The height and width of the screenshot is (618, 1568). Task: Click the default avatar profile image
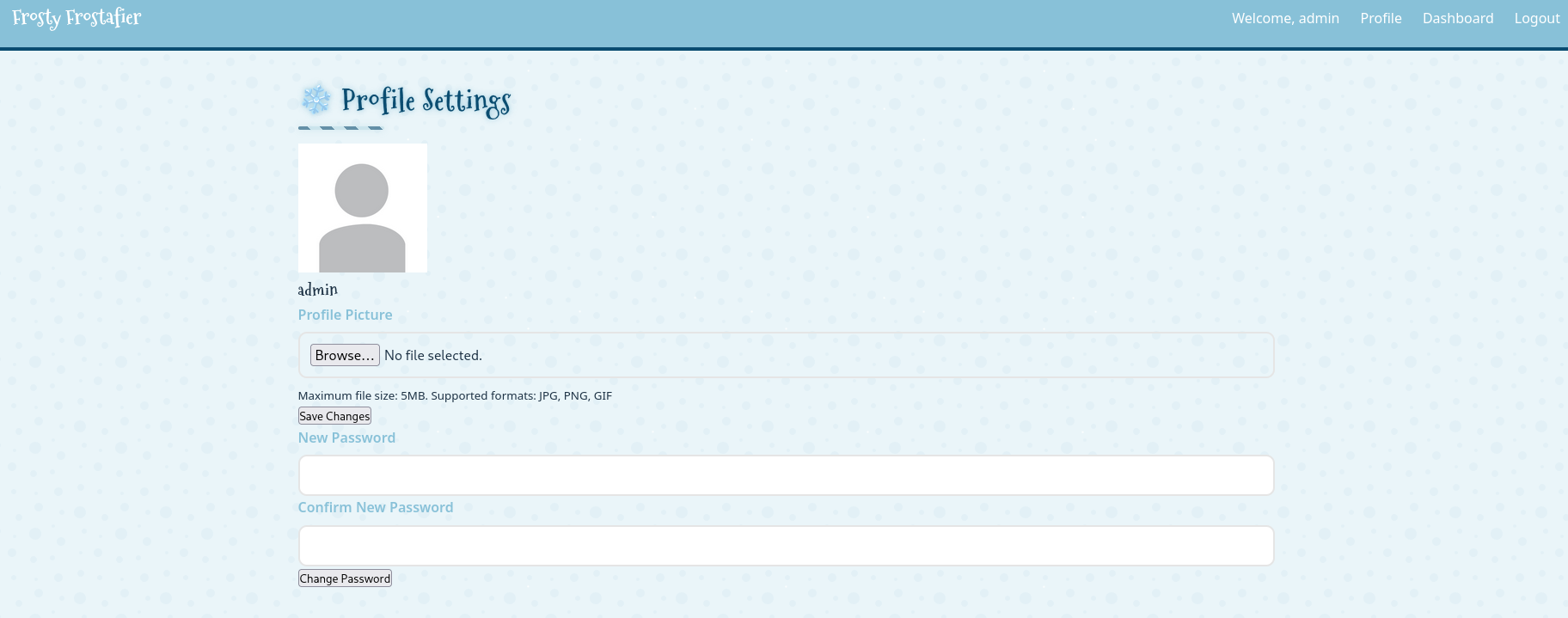pos(362,208)
